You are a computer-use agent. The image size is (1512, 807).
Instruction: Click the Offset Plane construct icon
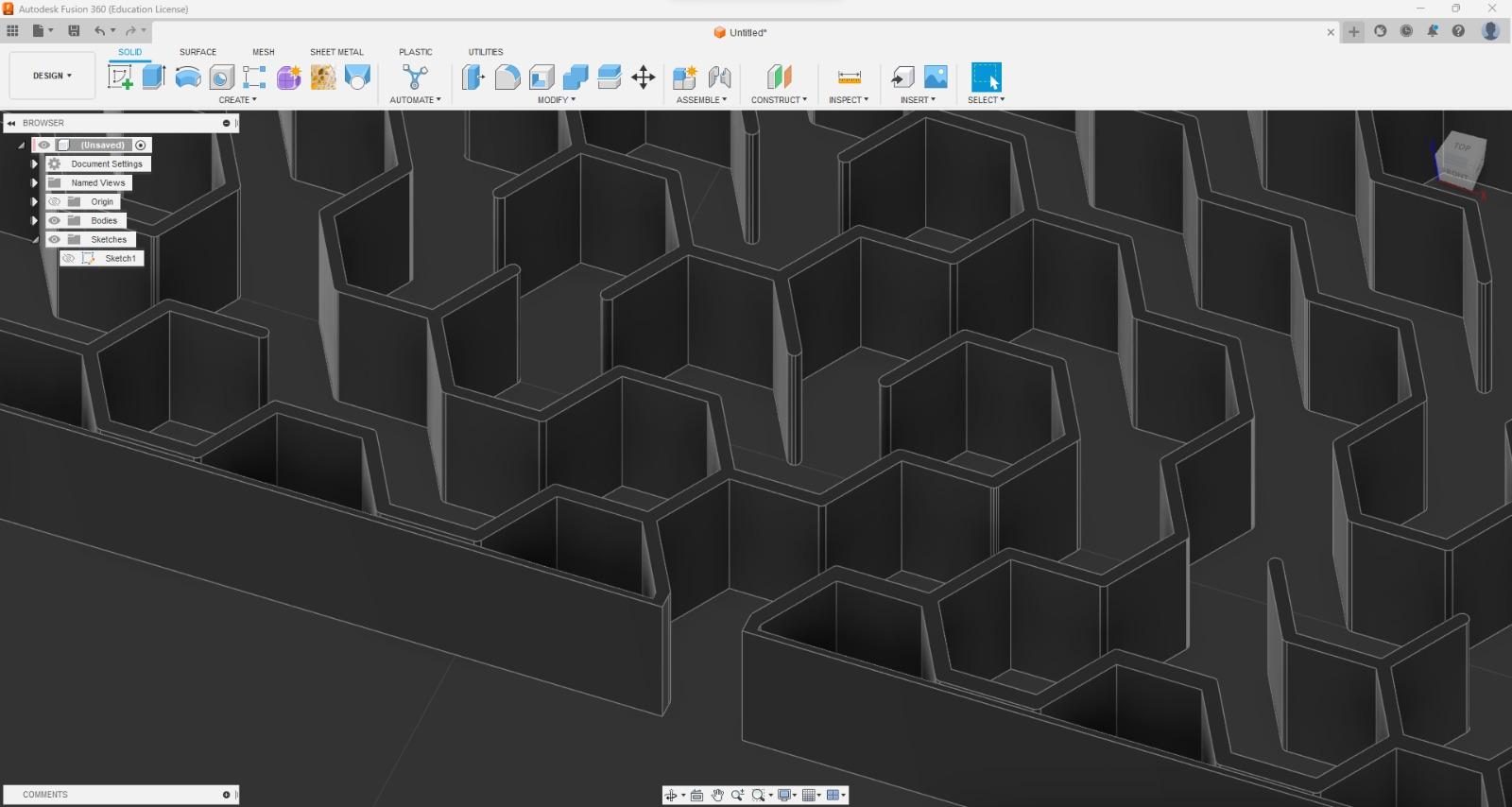point(779,77)
